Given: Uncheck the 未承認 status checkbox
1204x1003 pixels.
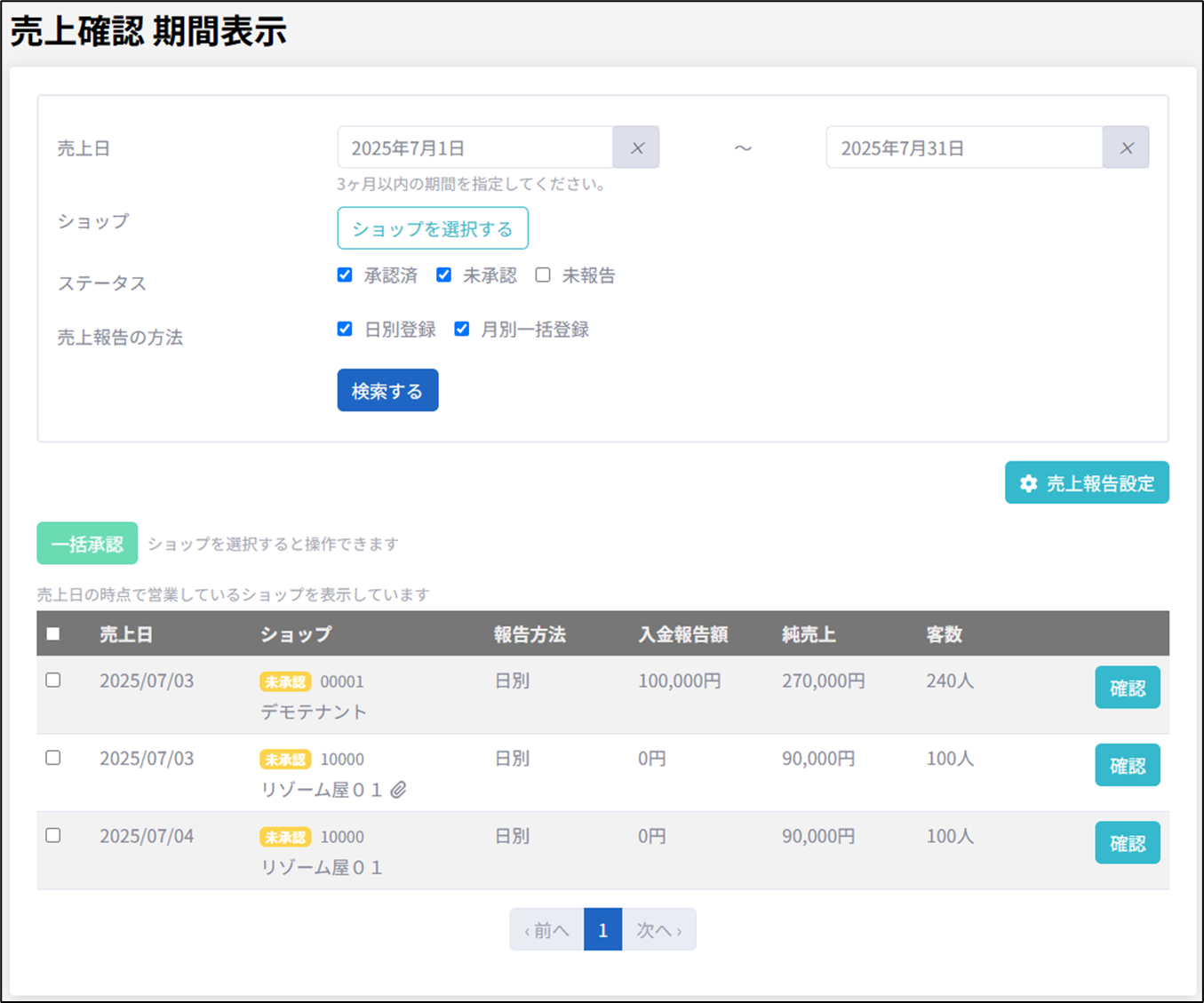Looking at the screenshot, I should click(443, 275).
